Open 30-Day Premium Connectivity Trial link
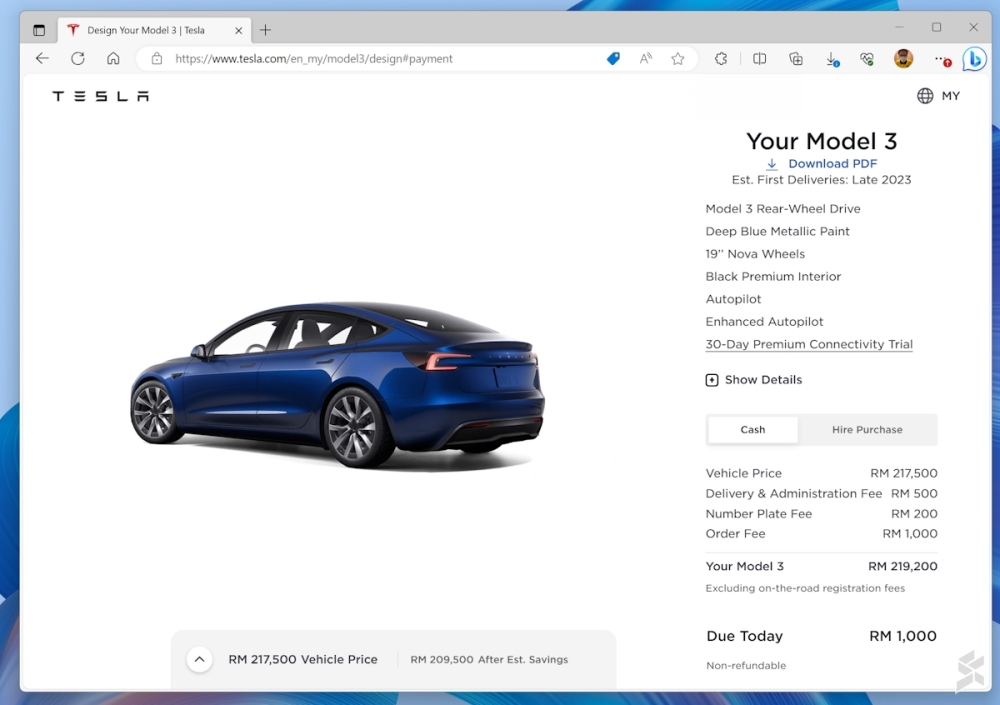The image size is (1000, 705). tap(808, 344)
